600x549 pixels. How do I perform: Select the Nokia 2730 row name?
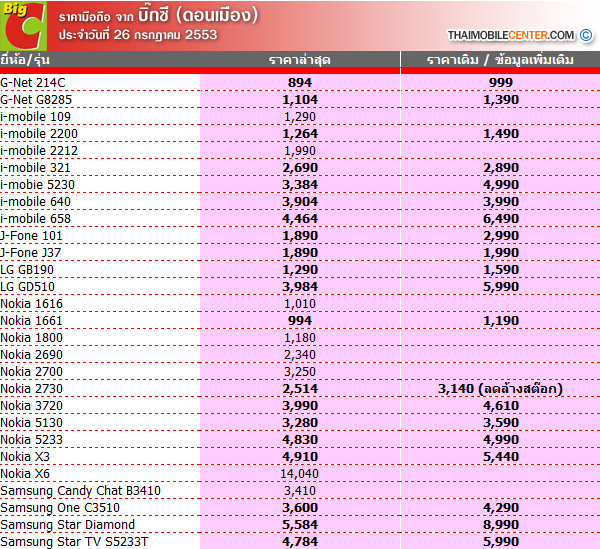click(x=31, y=389)
